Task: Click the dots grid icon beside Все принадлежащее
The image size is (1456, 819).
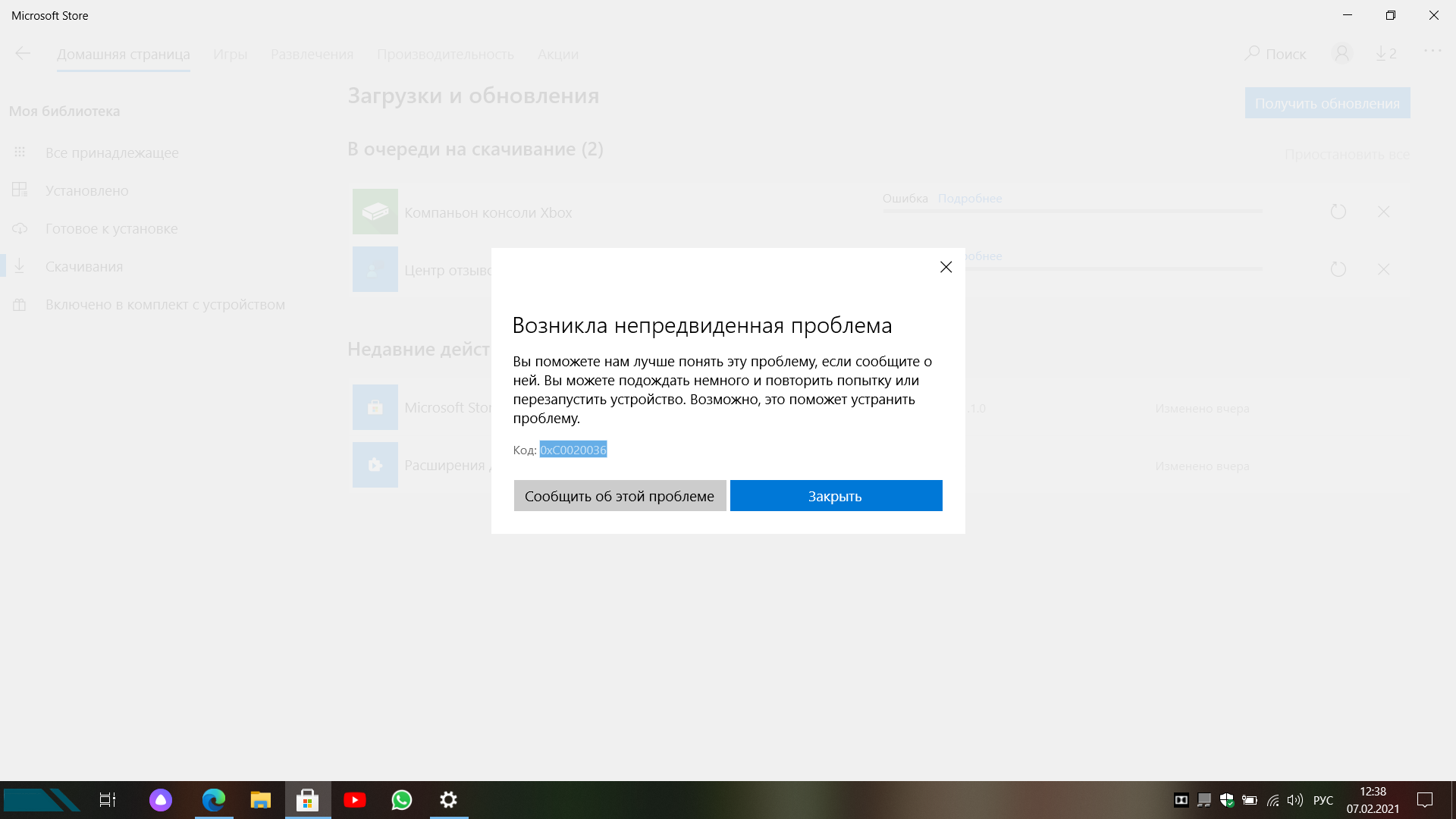Action: pos(20,152)
